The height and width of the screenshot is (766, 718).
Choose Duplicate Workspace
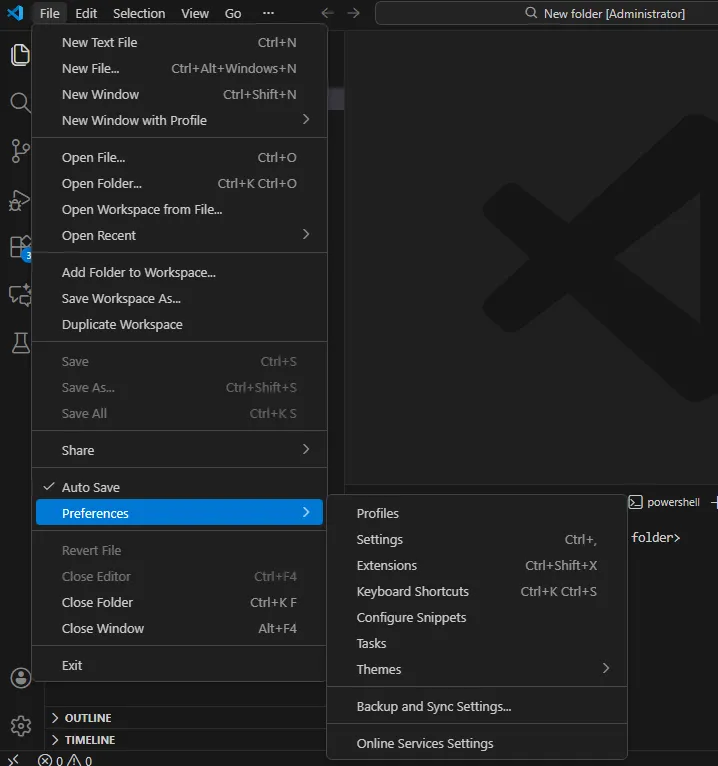pyautogui.click(x=179, y=324)
